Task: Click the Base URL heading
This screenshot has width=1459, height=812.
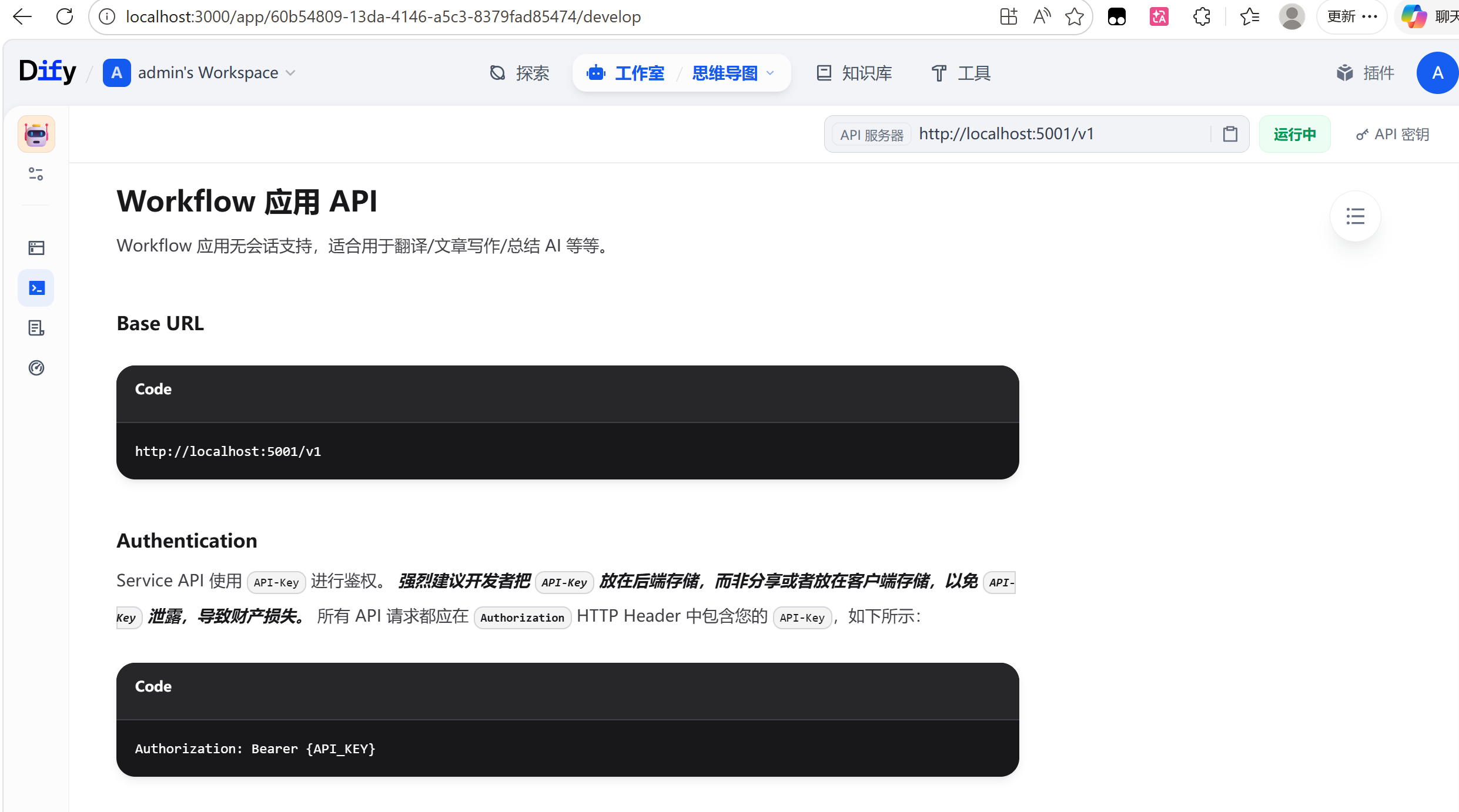Action: click(160, 323)
